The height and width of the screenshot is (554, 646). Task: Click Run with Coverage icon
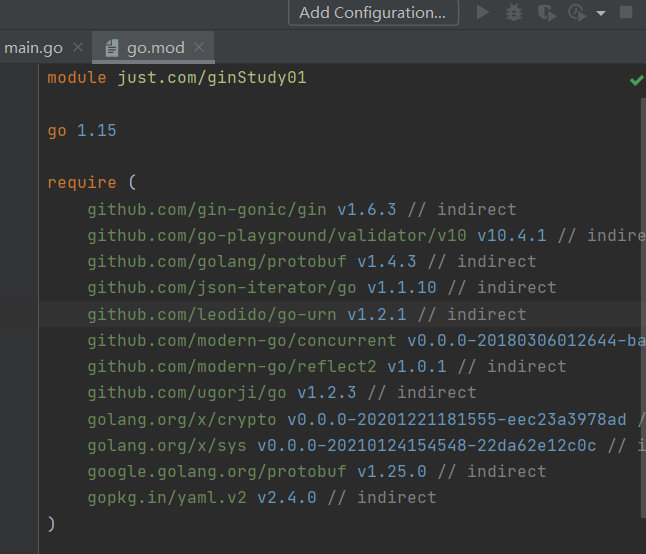point(547,13)
